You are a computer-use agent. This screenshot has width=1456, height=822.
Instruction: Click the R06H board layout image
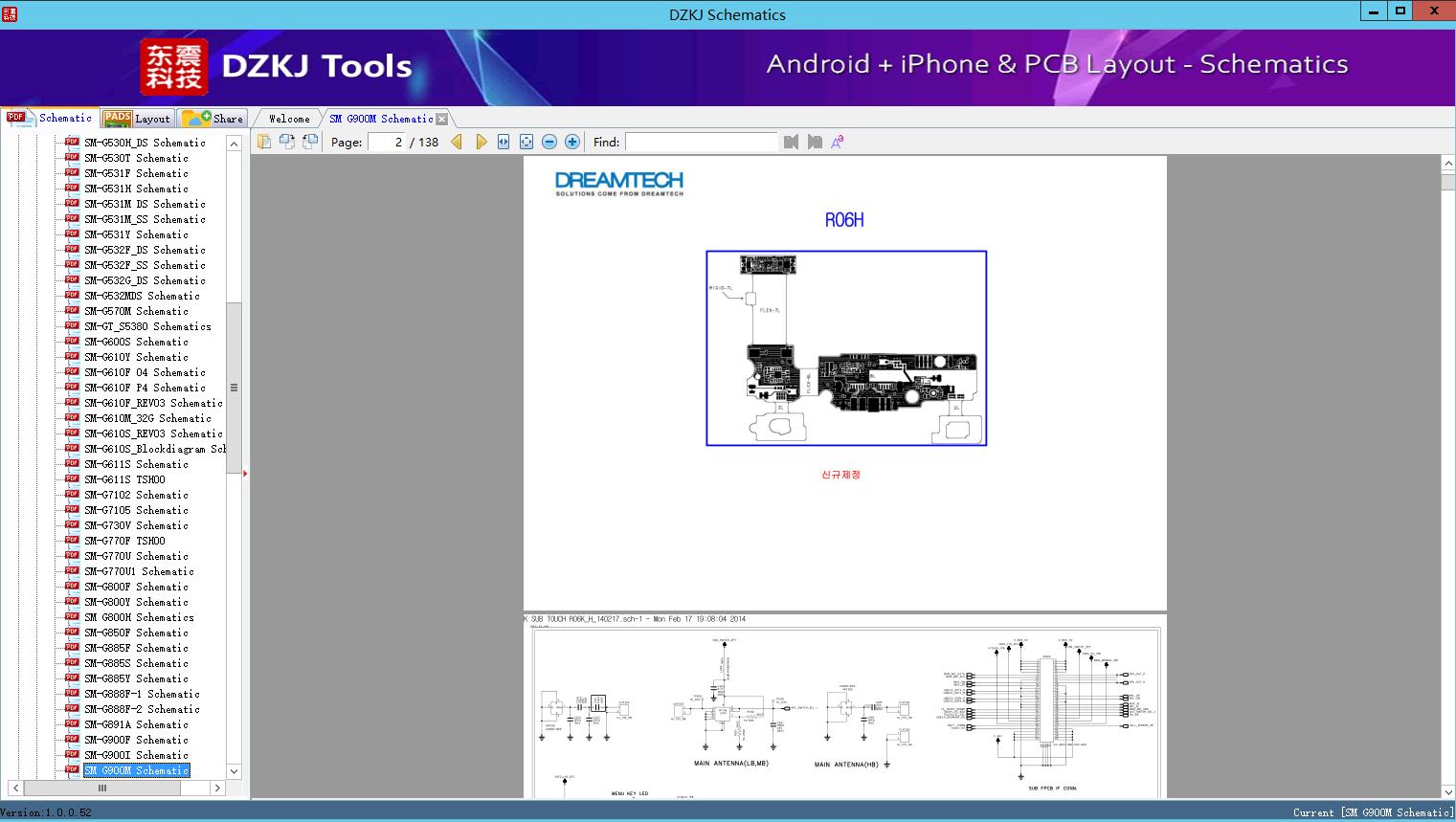click(846, 348)
